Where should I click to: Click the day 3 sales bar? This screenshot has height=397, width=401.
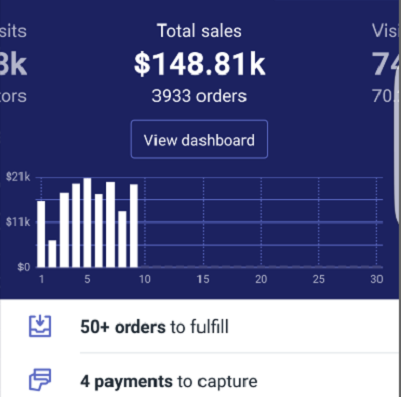tap(64, 230)
